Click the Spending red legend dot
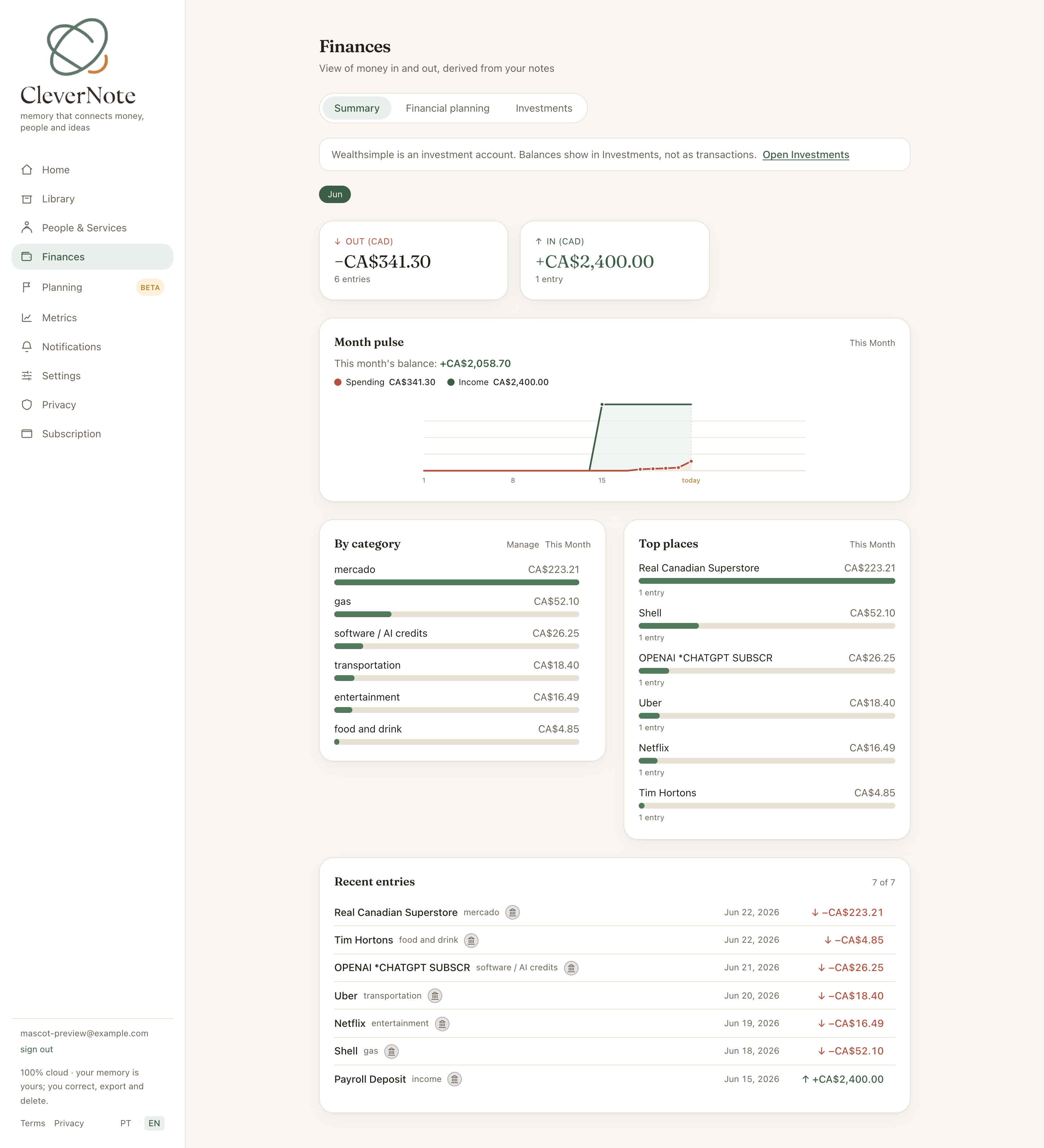This screenshot has width=1044, height=1148. [338, 383]
